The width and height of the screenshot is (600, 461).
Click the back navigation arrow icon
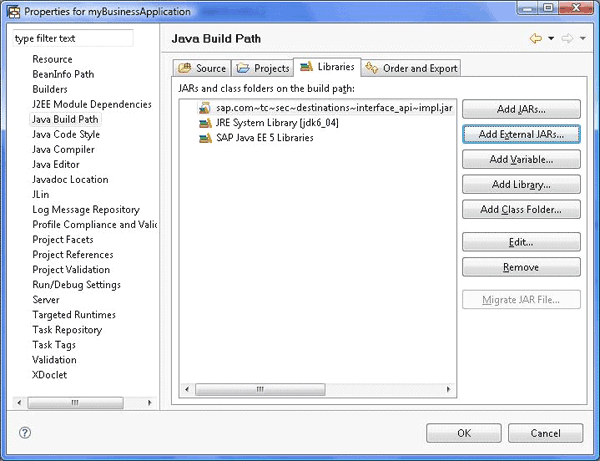tap(536, 38)
